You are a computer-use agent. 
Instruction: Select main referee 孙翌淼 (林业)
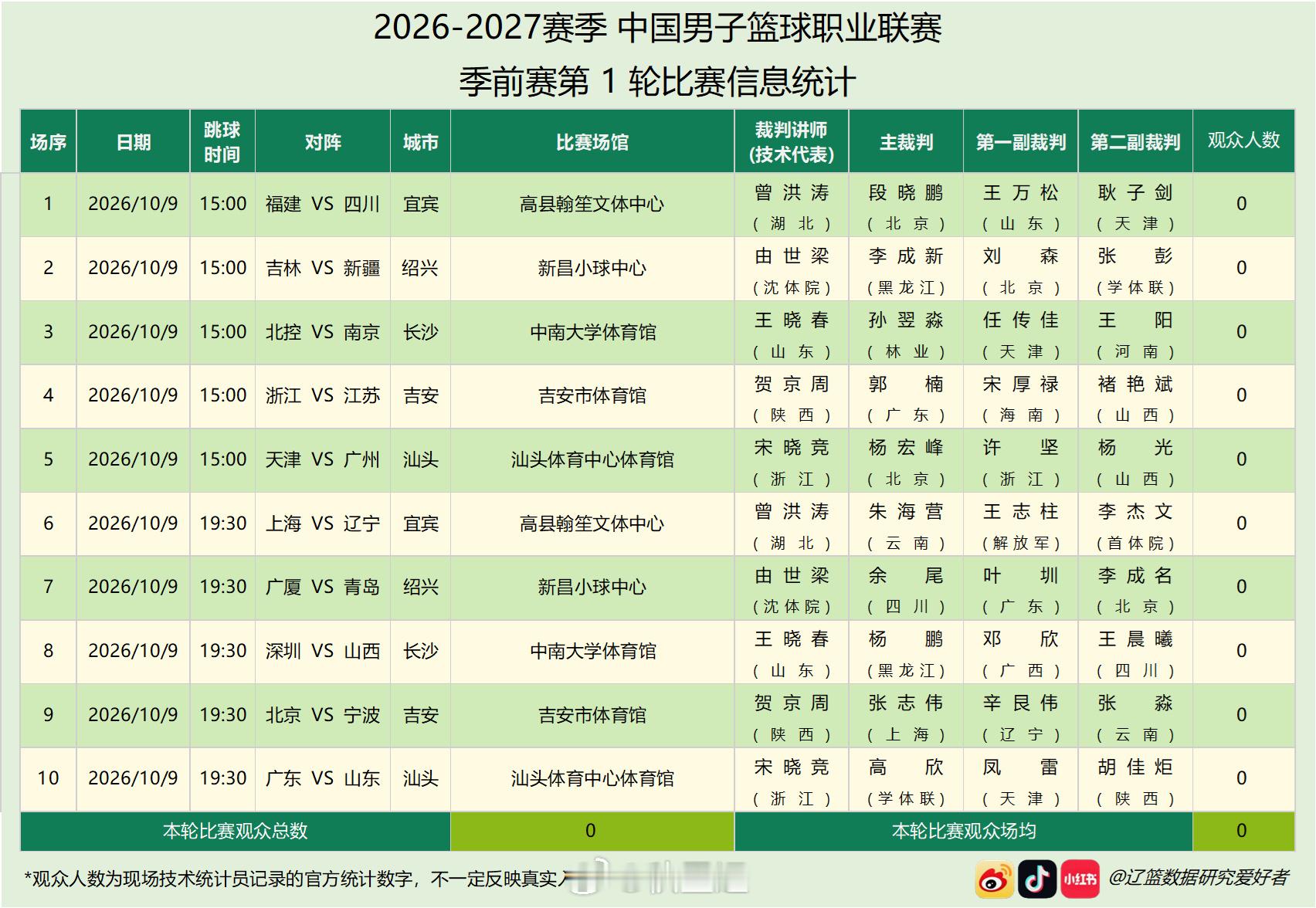point(906,332)
